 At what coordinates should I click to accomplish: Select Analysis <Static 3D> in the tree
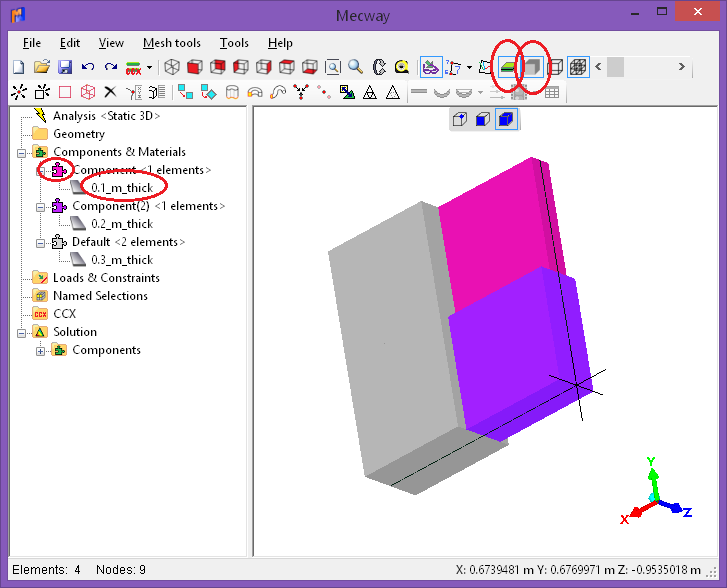point(107,116)
